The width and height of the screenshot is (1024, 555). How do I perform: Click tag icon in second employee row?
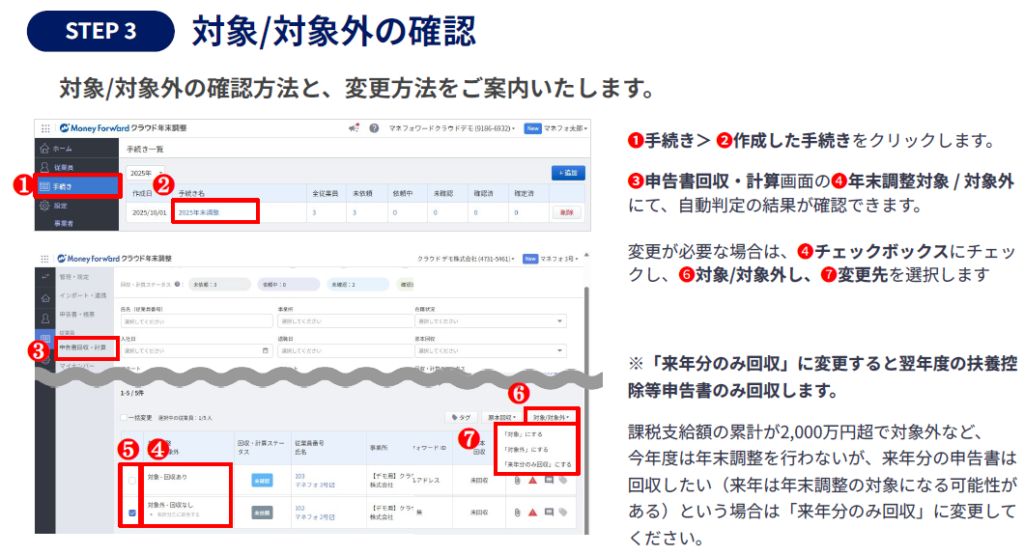pos(564,511)
